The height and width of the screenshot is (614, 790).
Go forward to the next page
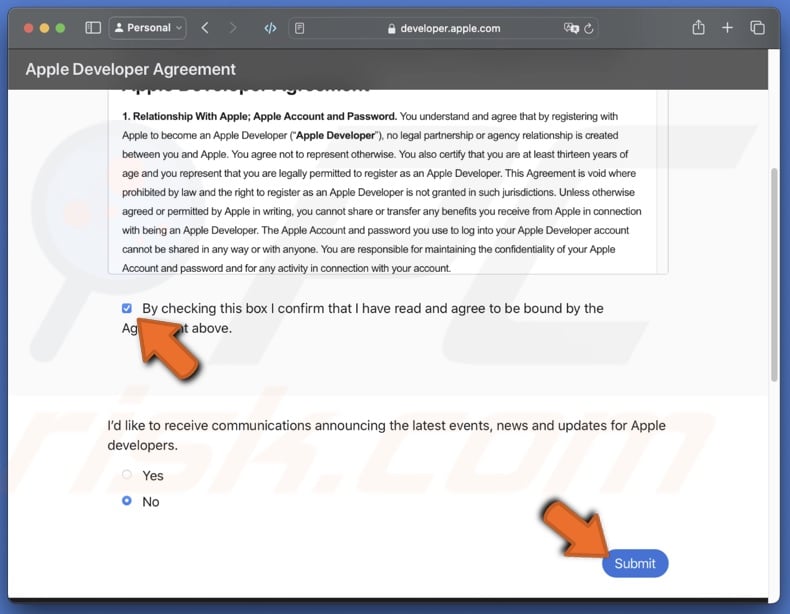(x=232, y=28)
